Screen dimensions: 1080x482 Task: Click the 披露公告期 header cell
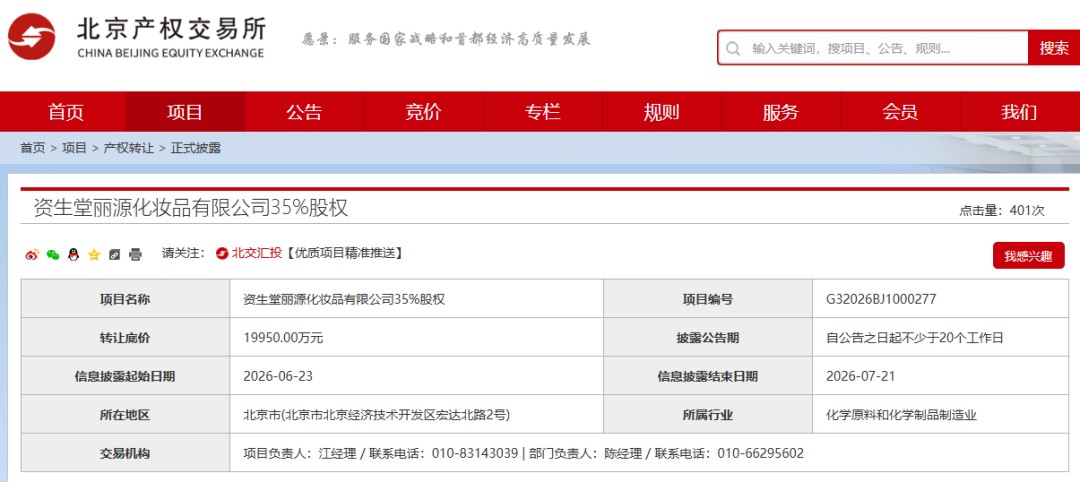[x=707, y=338]
